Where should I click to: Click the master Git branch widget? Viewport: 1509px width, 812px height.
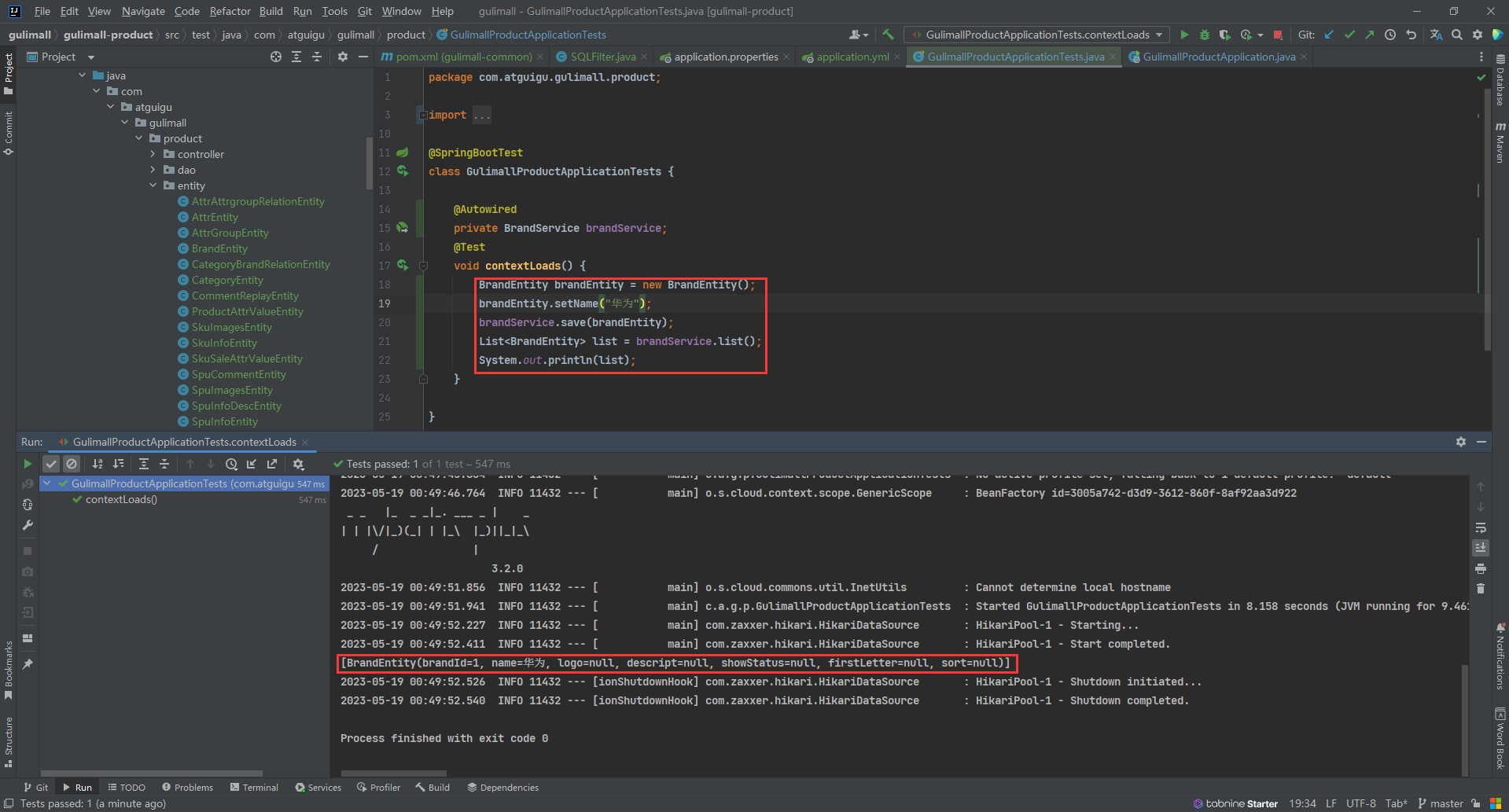coord(1441,803)
